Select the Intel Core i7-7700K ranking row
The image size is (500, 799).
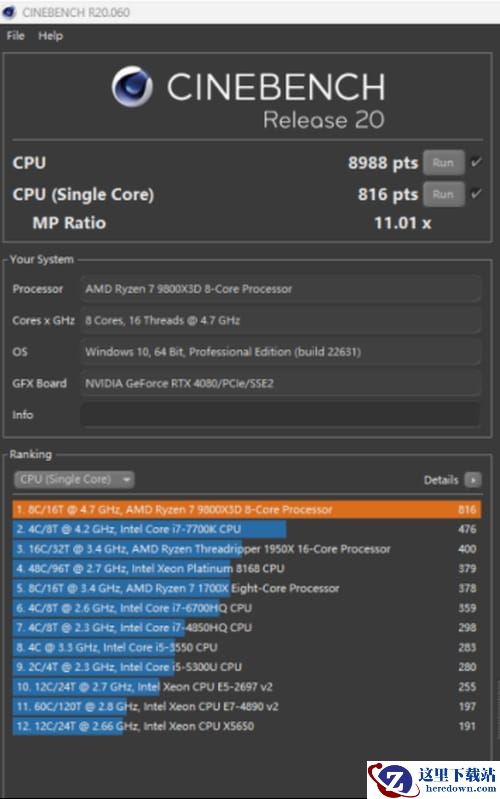pos(247,529)
